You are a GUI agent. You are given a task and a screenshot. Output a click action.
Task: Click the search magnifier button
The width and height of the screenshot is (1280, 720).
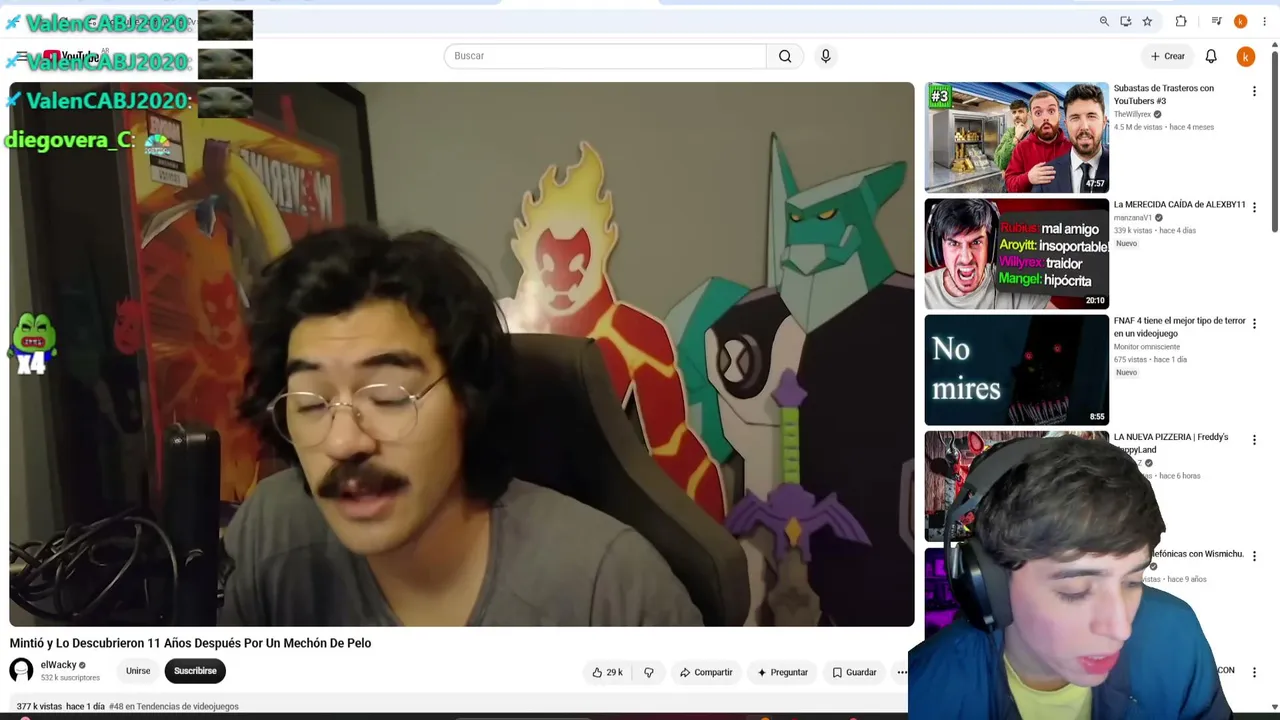pyautogui.click(x=785, y=56)
